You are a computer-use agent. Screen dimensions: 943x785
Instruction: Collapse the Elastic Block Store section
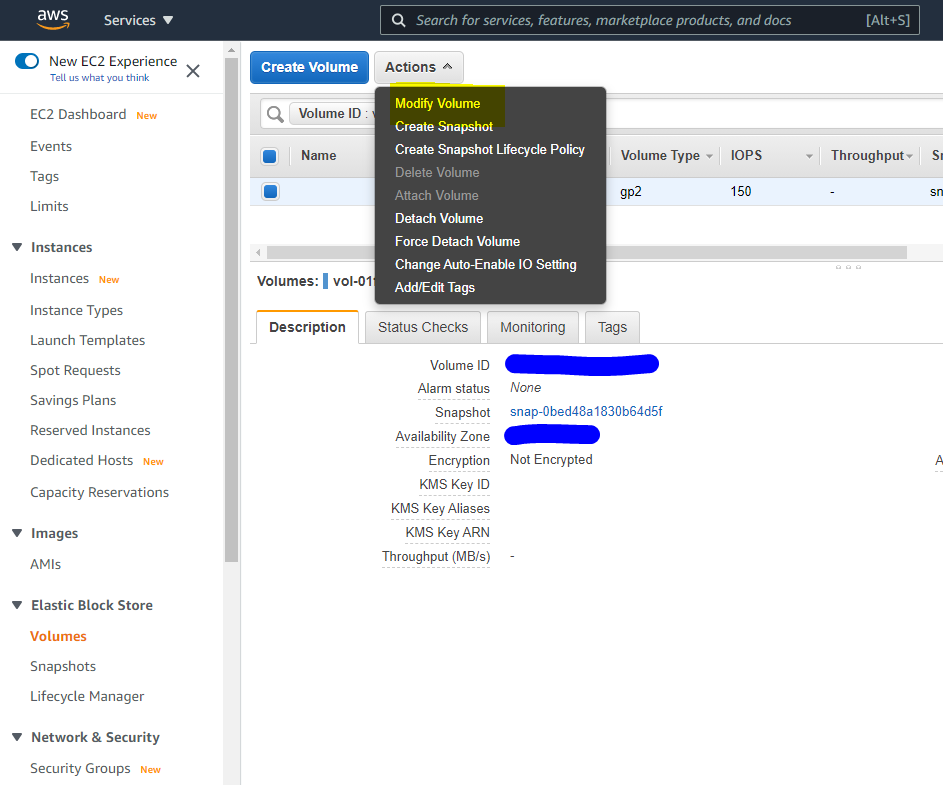(17, 605)
